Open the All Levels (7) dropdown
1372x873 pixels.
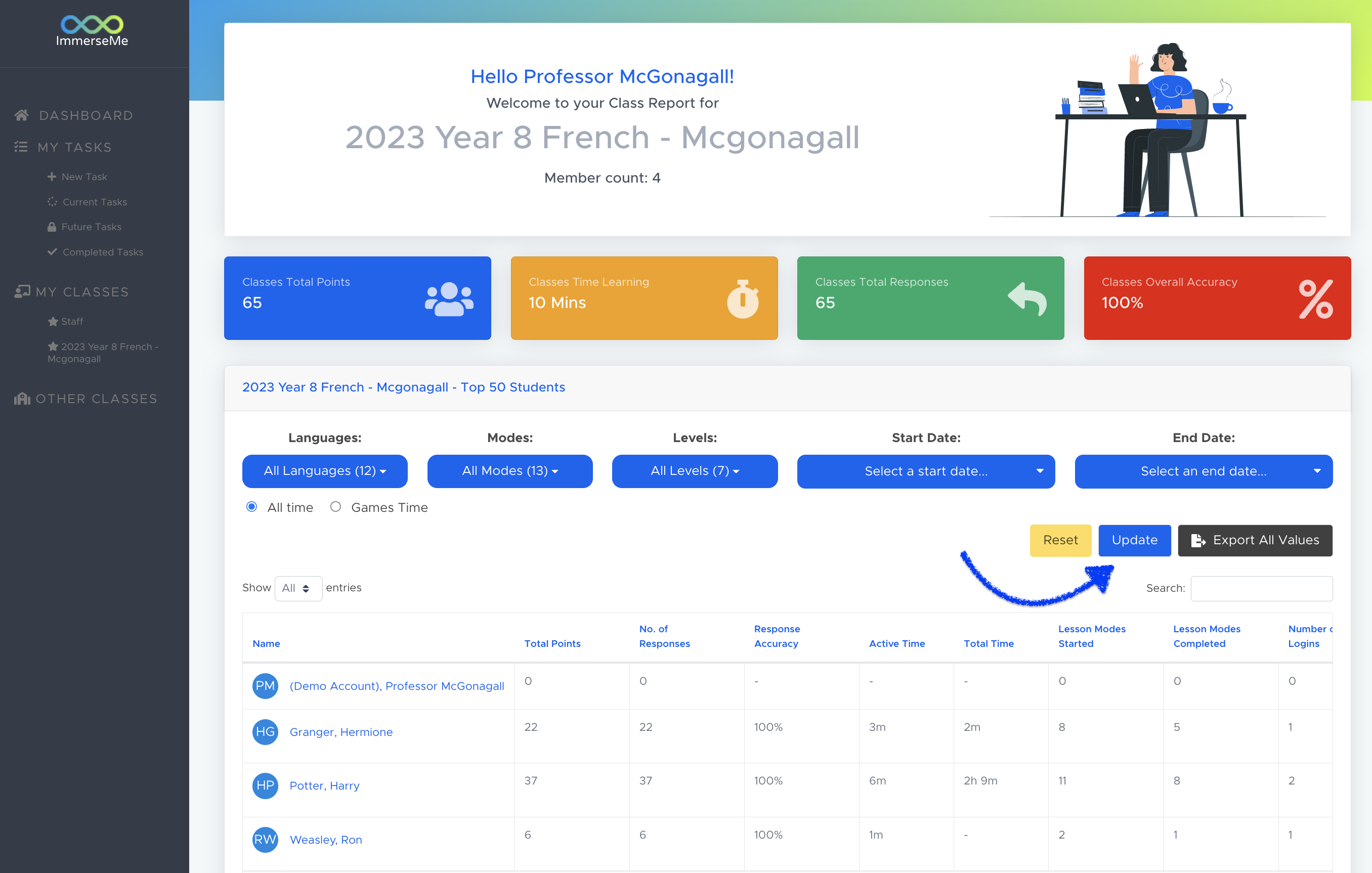(695, 471)
